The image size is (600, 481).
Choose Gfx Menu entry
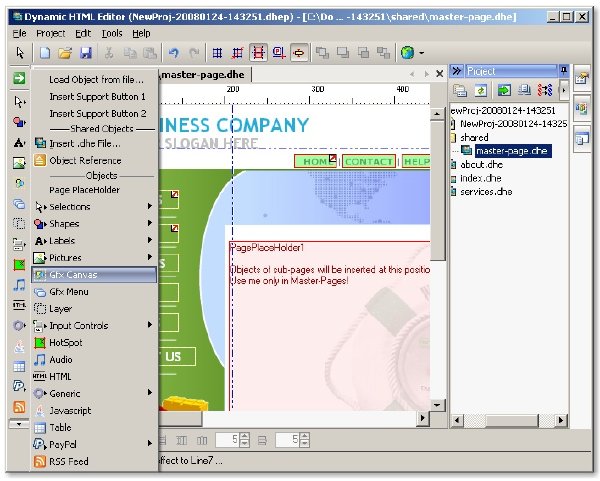pyautogui.click(x=94, y=292)
